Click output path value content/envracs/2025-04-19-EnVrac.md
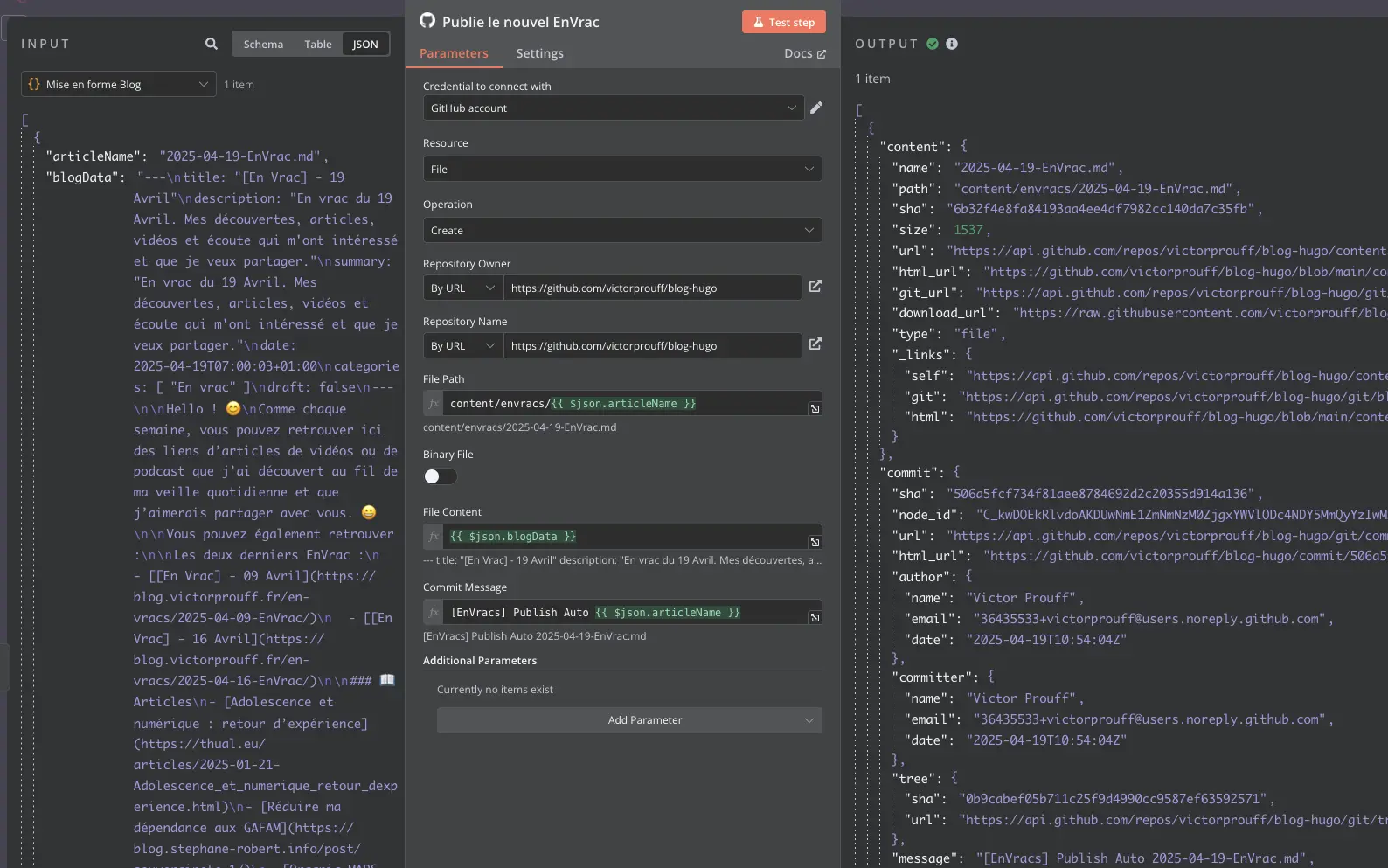Screen dimensions: 1388x868 [x=1093, y=188]
